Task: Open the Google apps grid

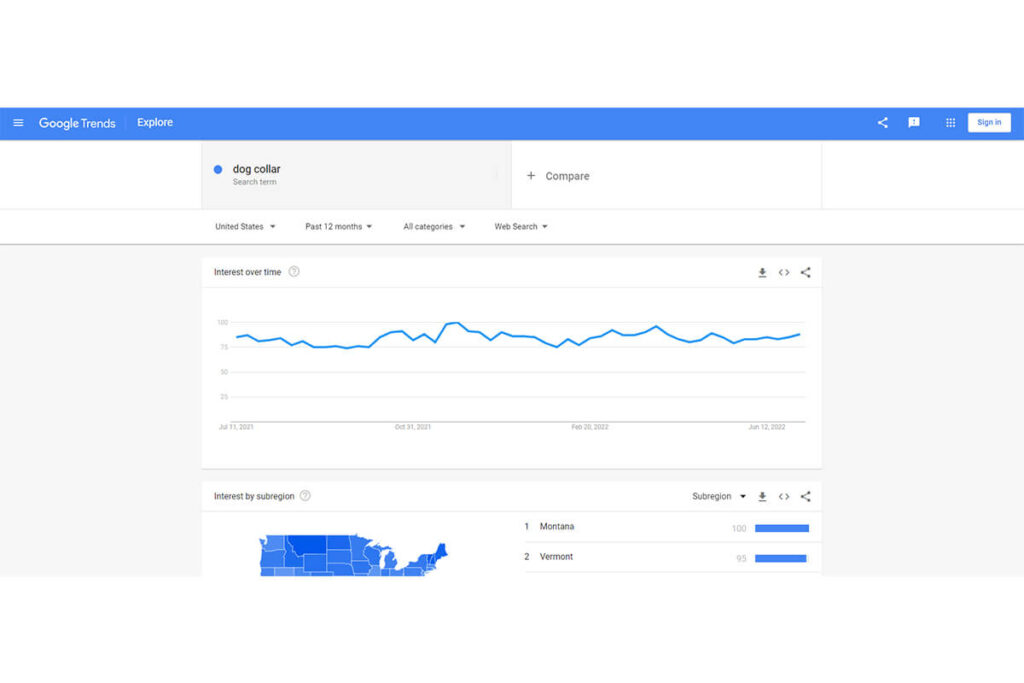Action: 950,122
